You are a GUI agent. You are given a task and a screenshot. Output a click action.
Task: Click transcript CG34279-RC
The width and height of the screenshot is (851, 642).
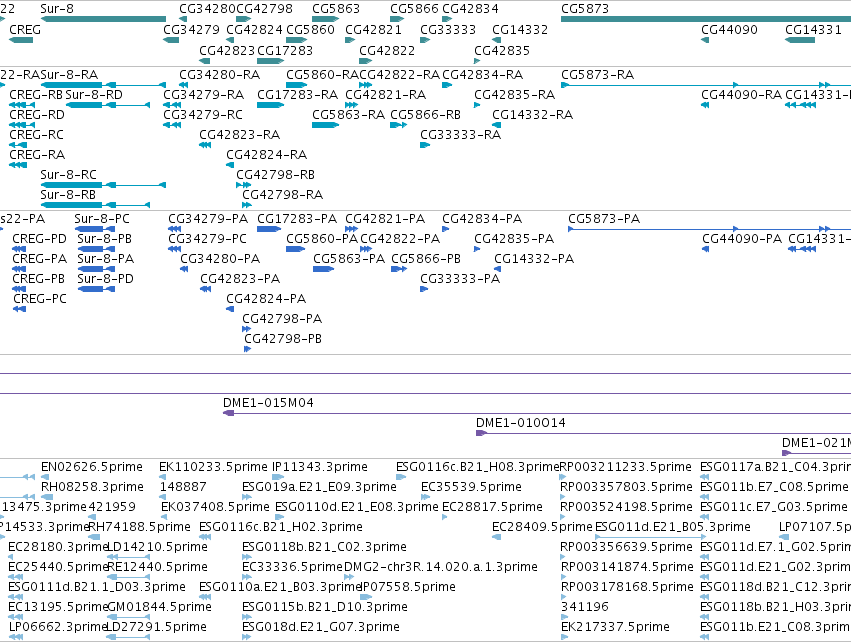[x=203, y=115]
